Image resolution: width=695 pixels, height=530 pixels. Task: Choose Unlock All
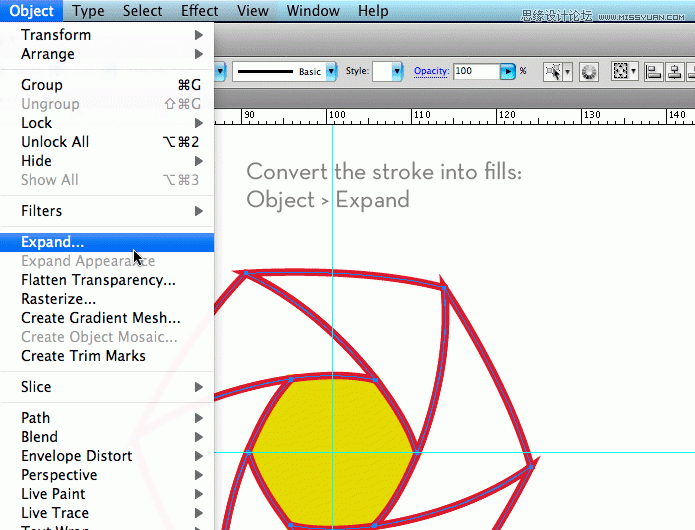(107, 142)
